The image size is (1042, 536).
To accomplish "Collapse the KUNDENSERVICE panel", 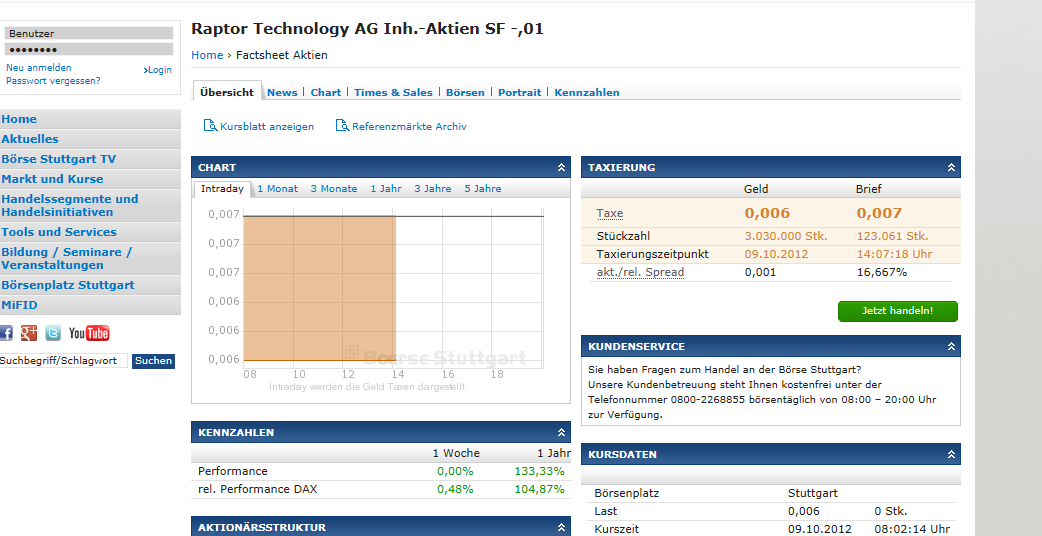I will [951, 347].
